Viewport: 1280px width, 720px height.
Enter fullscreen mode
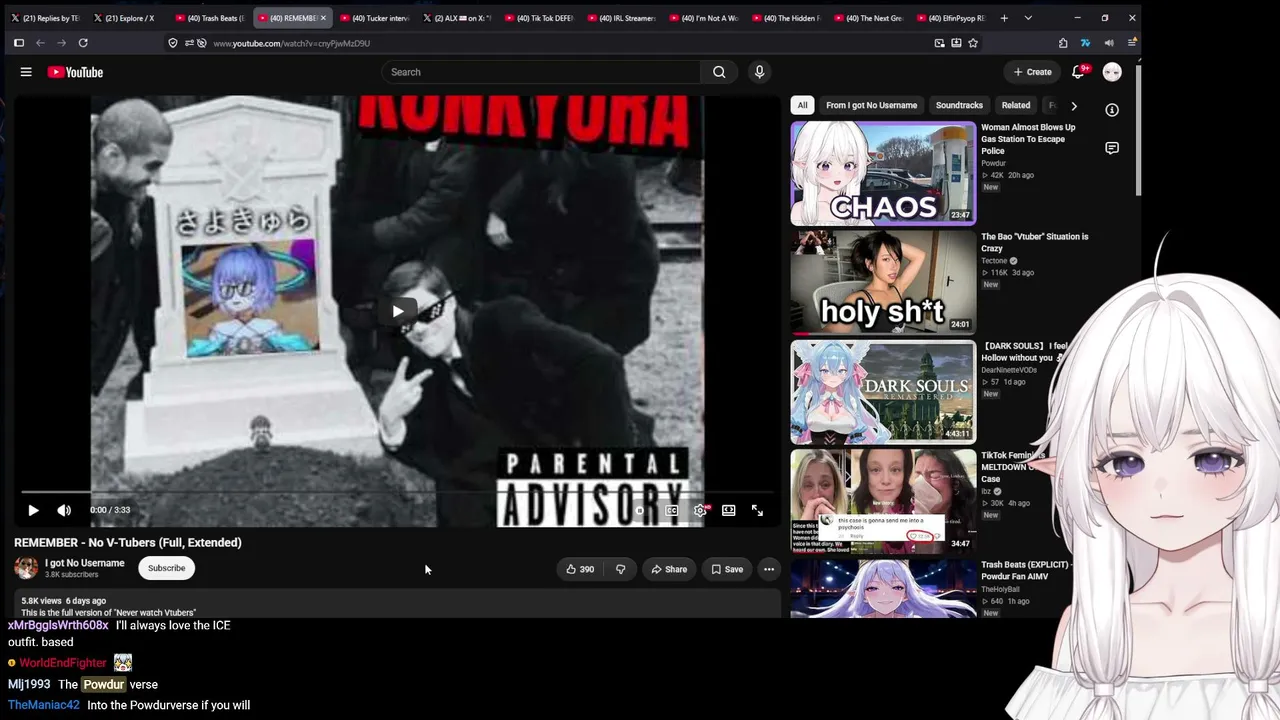coord(757,510)
